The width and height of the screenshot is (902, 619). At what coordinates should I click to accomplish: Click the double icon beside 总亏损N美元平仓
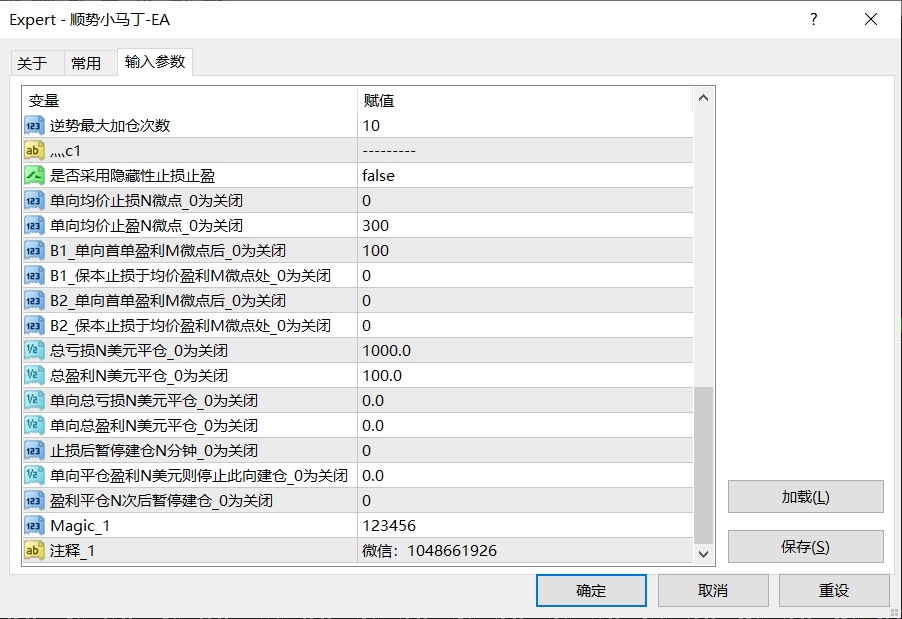point(34,351)
